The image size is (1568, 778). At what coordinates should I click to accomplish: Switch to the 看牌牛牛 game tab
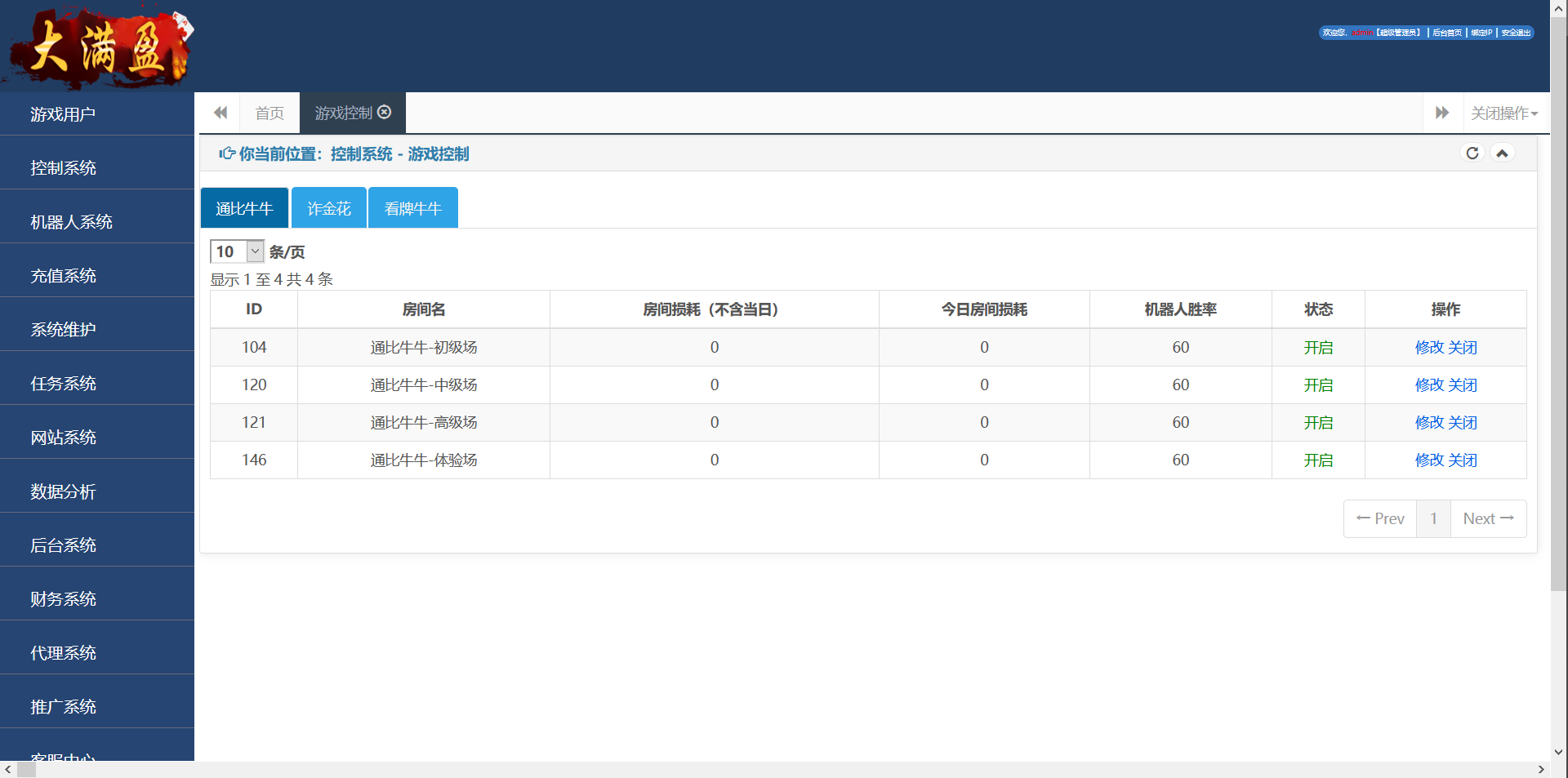coord(413,208)
